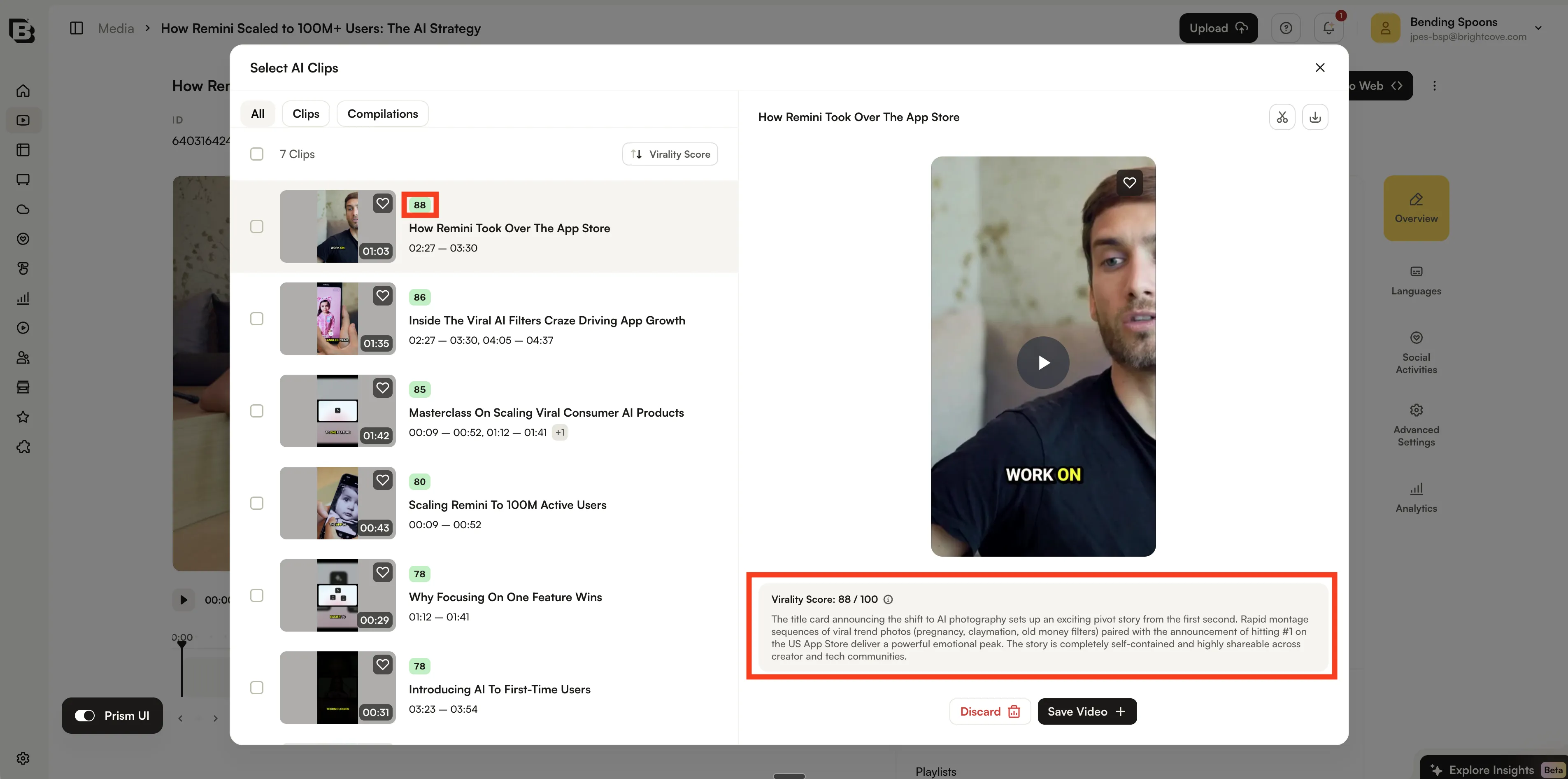Favorite the Masterclass On Scaling clip

382,388
